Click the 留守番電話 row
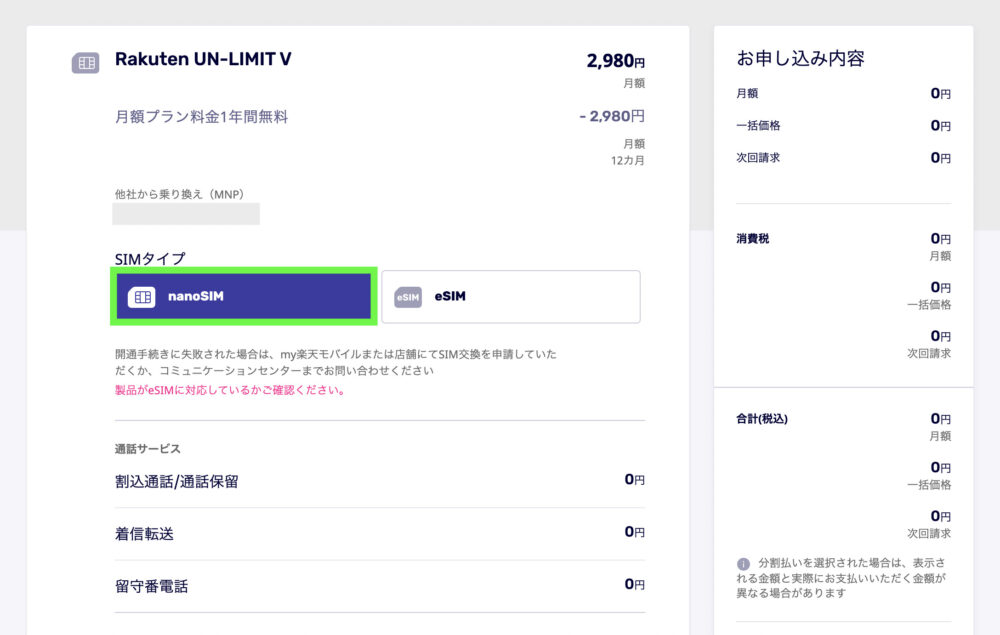 point(379,586)
